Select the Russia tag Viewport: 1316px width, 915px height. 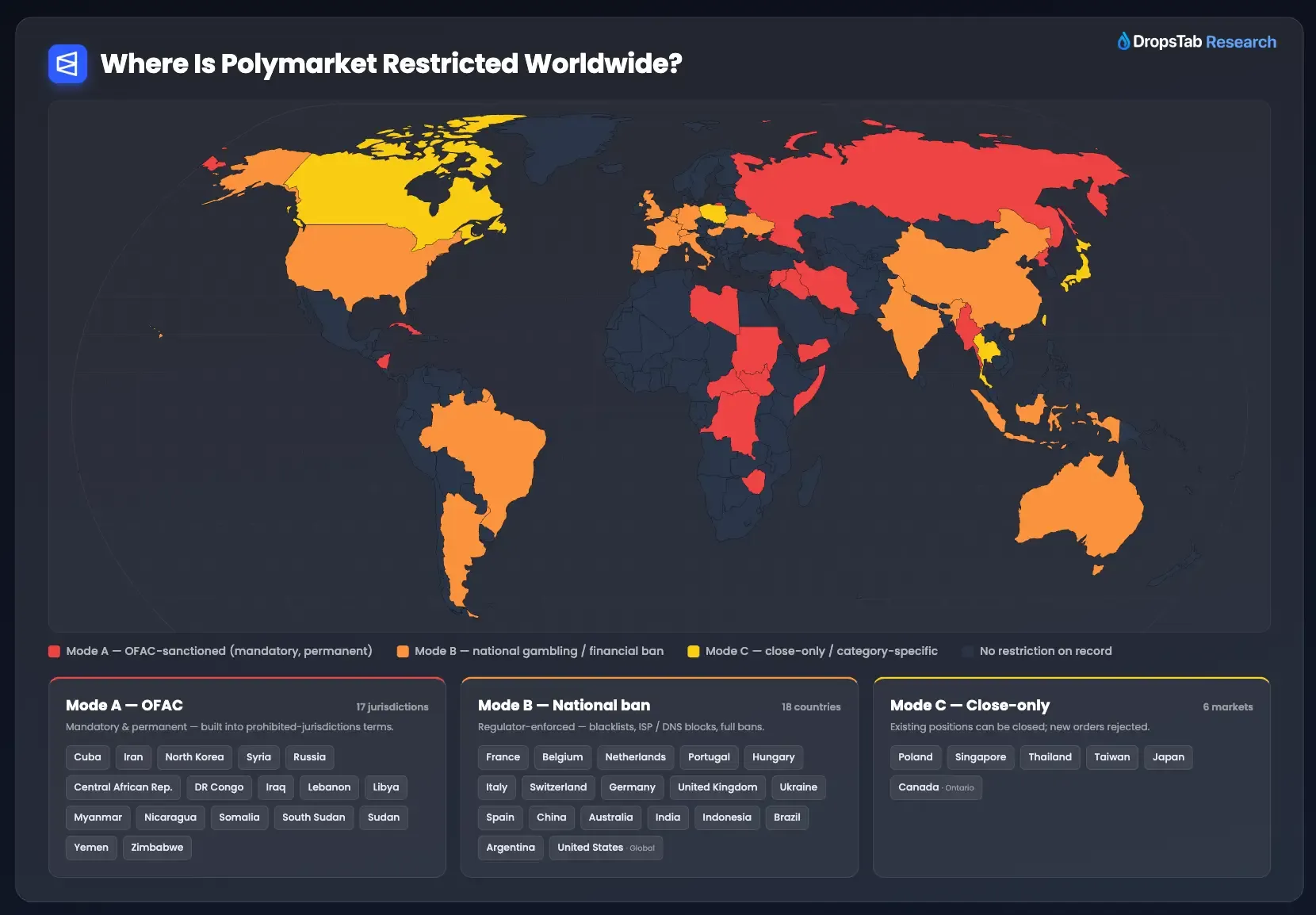pyautogui.click(x=309, y=757)
